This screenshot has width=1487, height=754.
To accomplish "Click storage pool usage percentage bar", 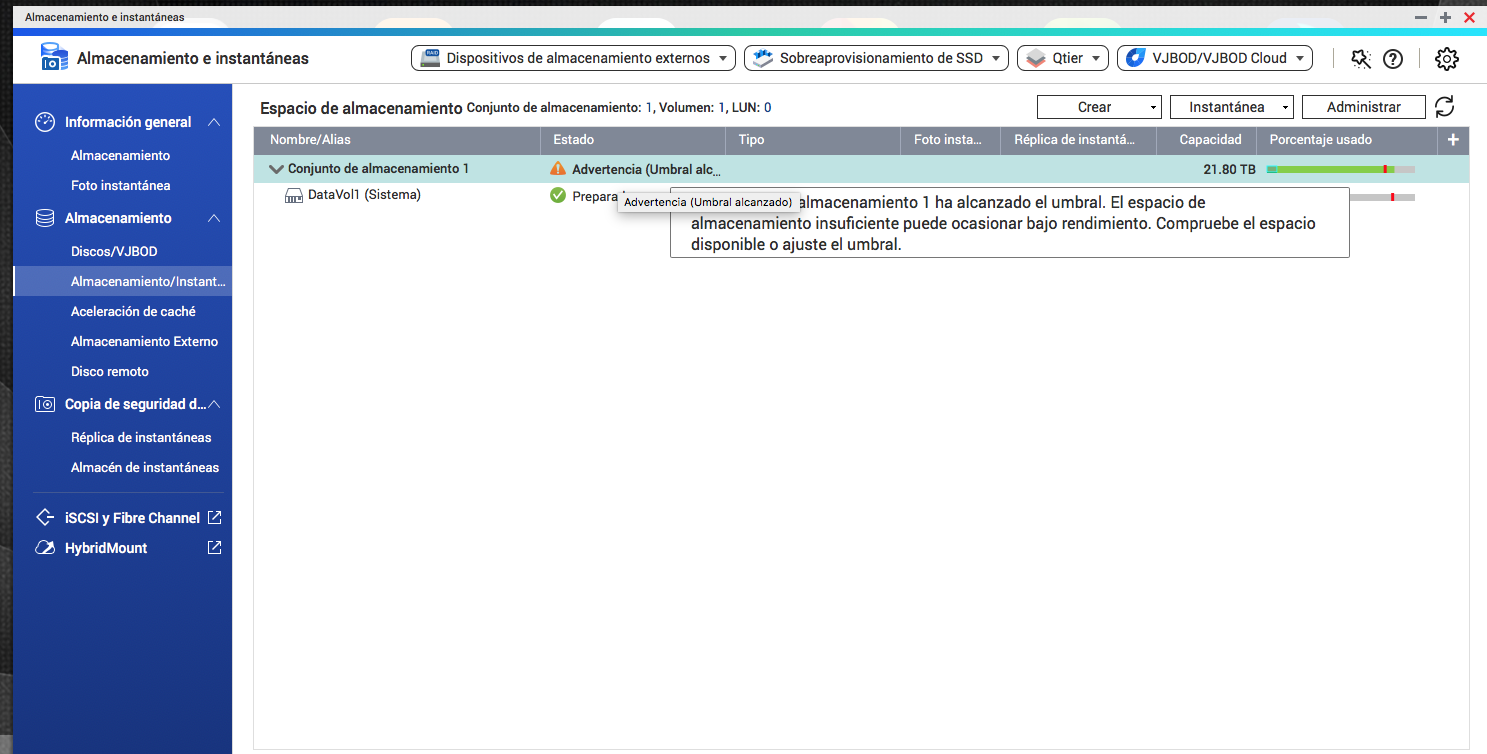I will pos(1340,170).
